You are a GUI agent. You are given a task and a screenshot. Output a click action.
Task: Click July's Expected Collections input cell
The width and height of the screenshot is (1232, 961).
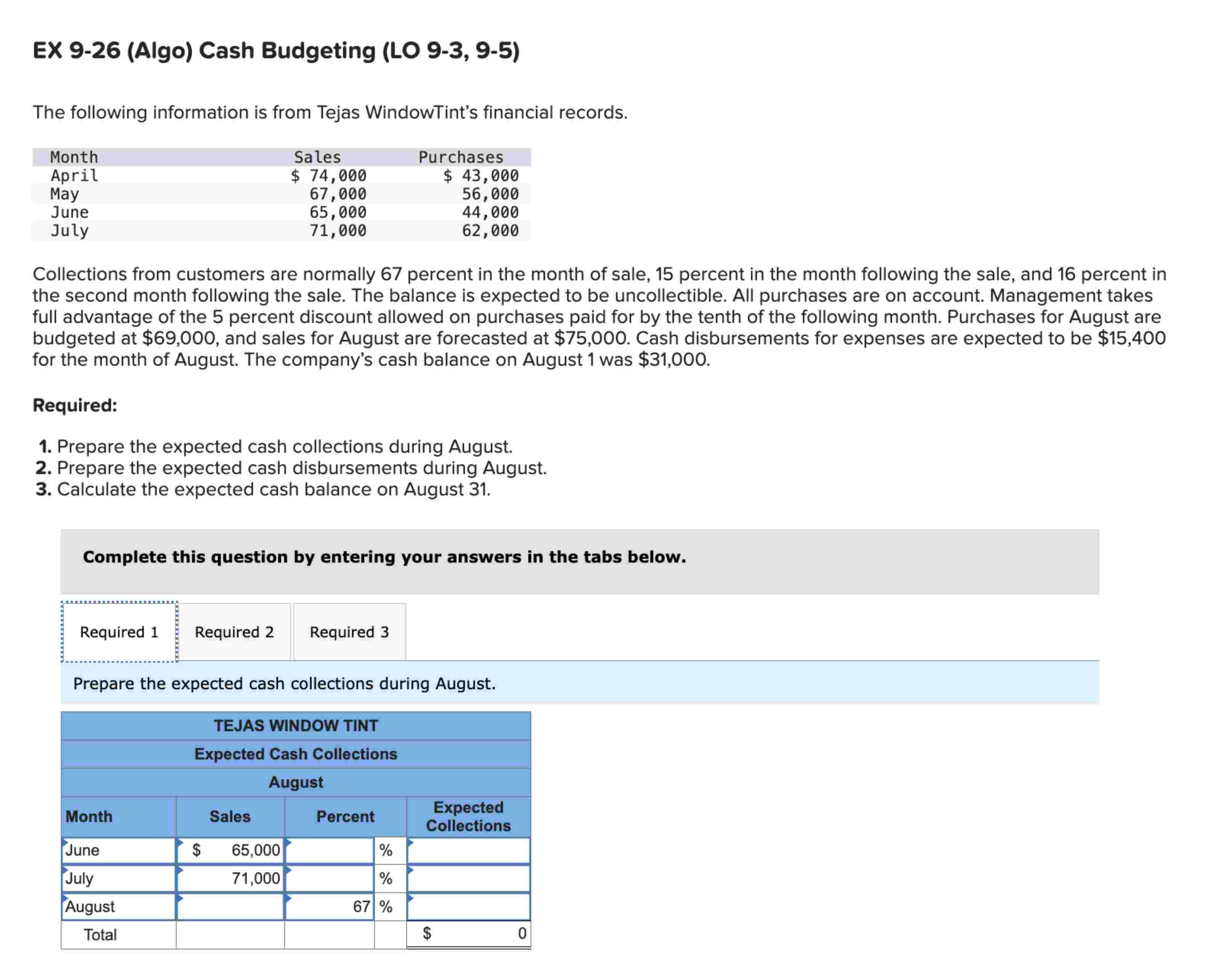[x=468, y=879]
